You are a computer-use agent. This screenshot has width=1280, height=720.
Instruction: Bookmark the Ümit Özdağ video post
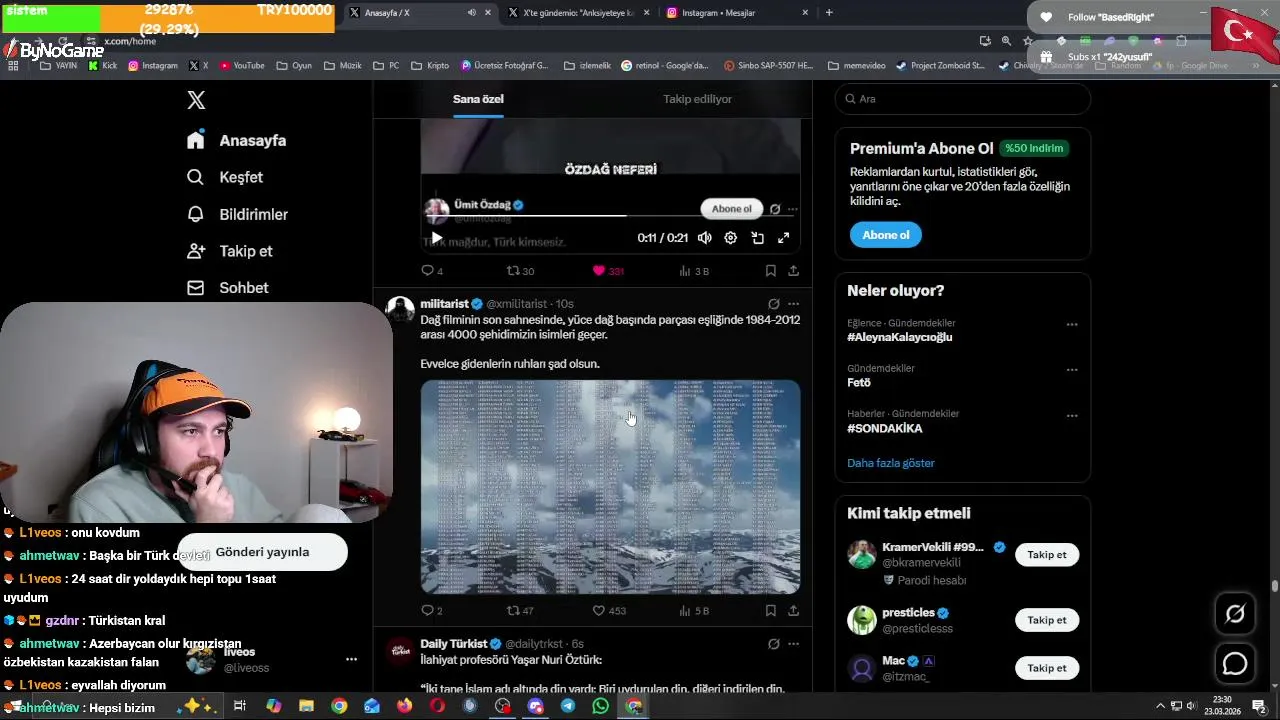pyautogui.click(x=771, y=271)
